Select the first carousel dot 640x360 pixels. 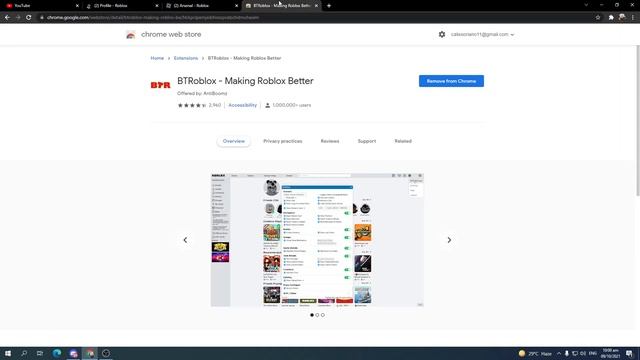312,315
